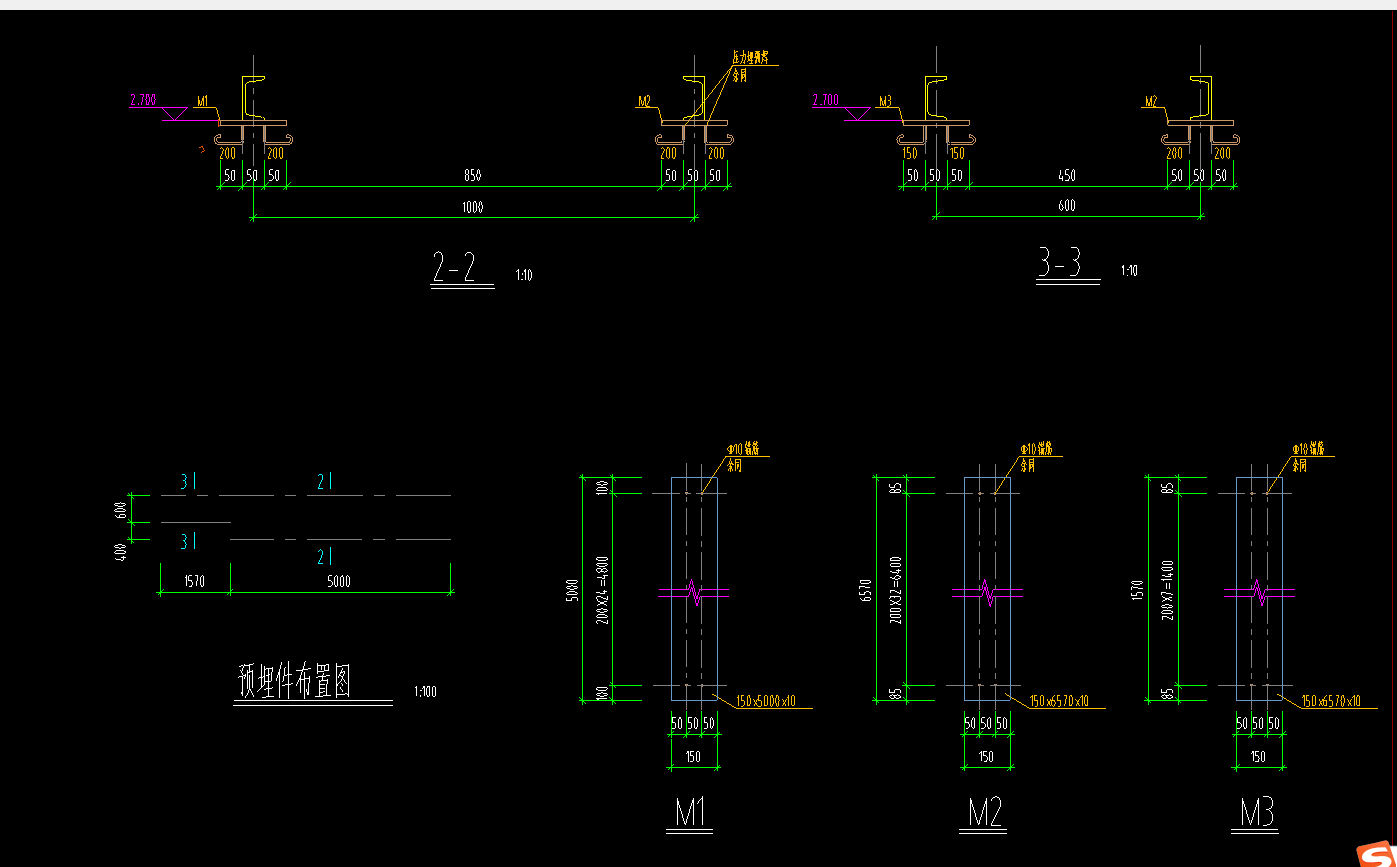Pick the "150" width dimension under detail M2
The image size is (1397, 867).
pos(986,758)
